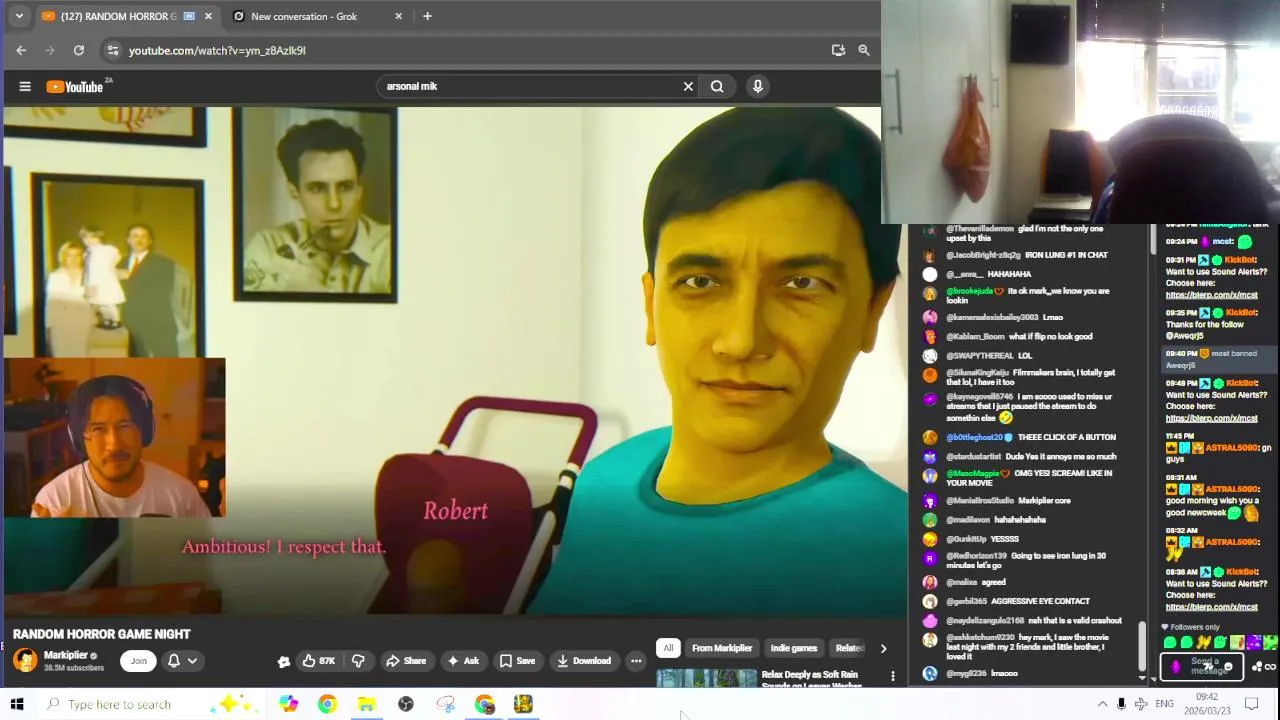Download the video
The height and width of the screenshot is (720, 1280).
pos(584,661)
